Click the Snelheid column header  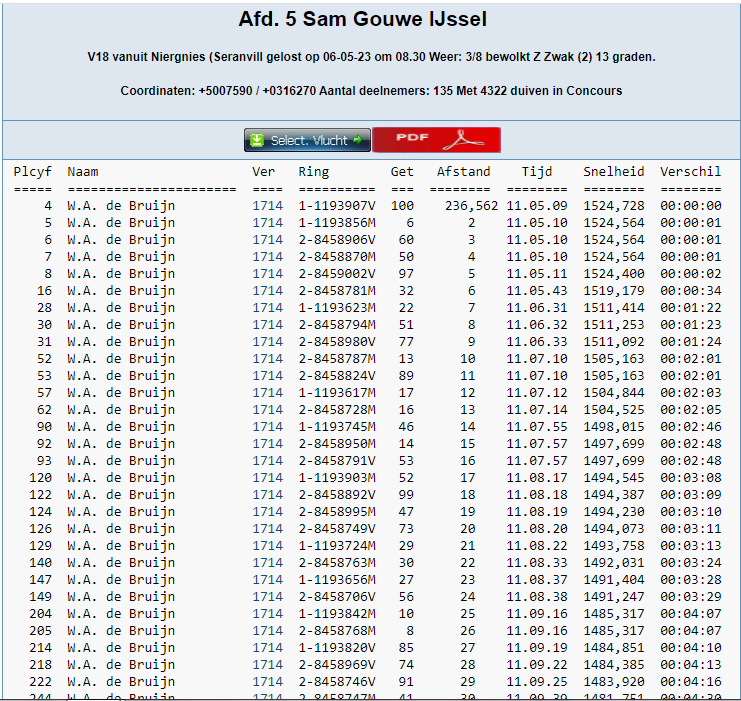[x=614, y=172]
